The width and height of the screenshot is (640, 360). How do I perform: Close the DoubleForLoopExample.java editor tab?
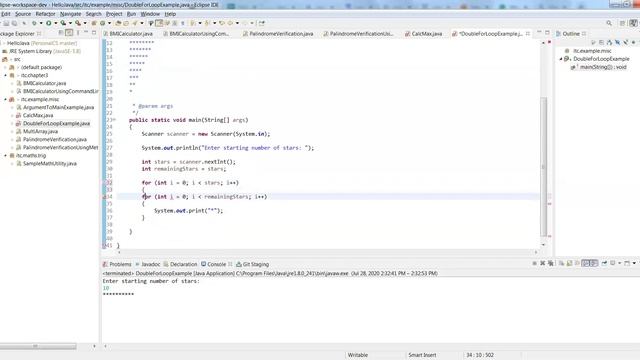(x=528, y=34)
